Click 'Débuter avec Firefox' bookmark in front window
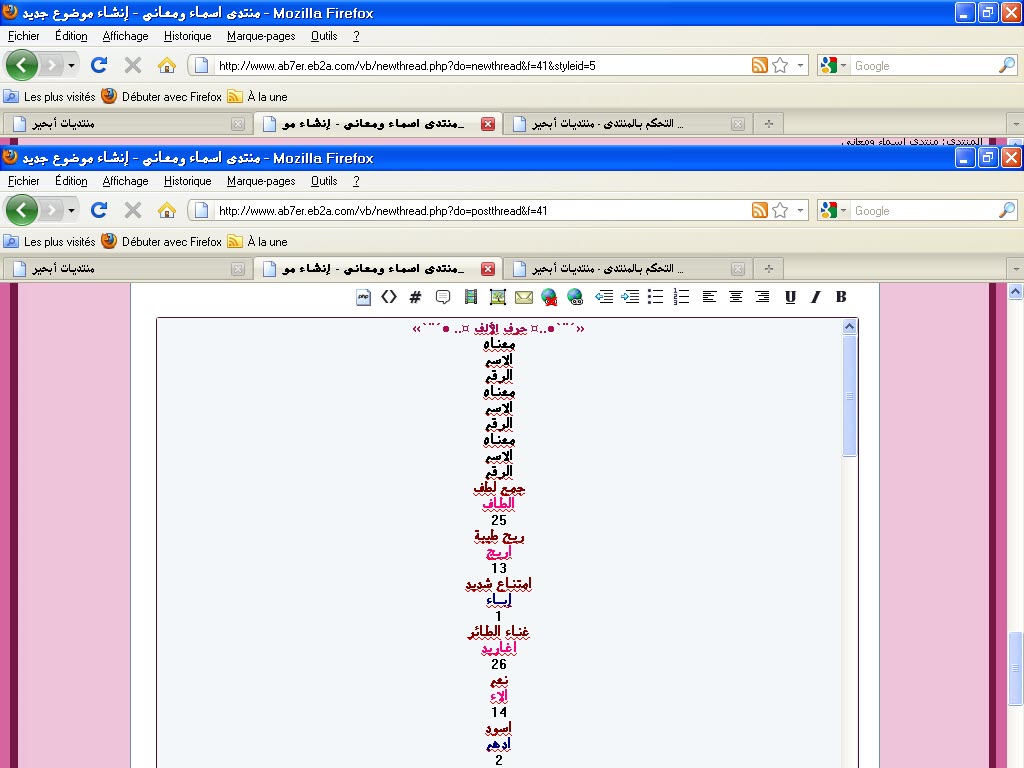 click(171, 242)
